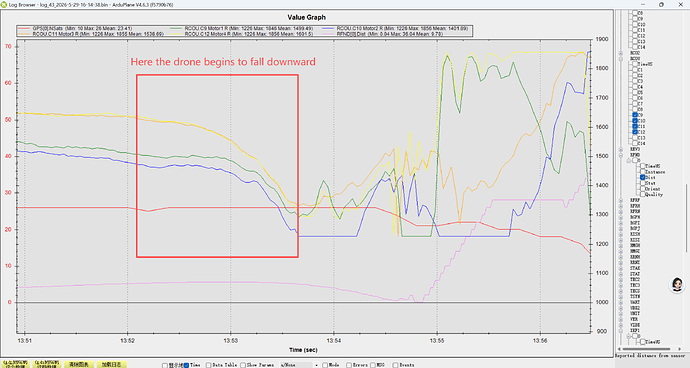Enable the Errors checkbox
The height and width of the screenshot is (368, 690).
click(x=349, y=365)
